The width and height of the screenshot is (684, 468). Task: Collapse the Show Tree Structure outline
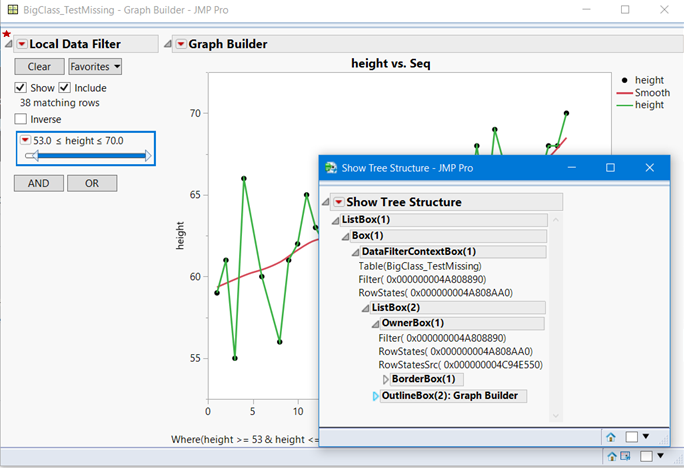(325, 202)
